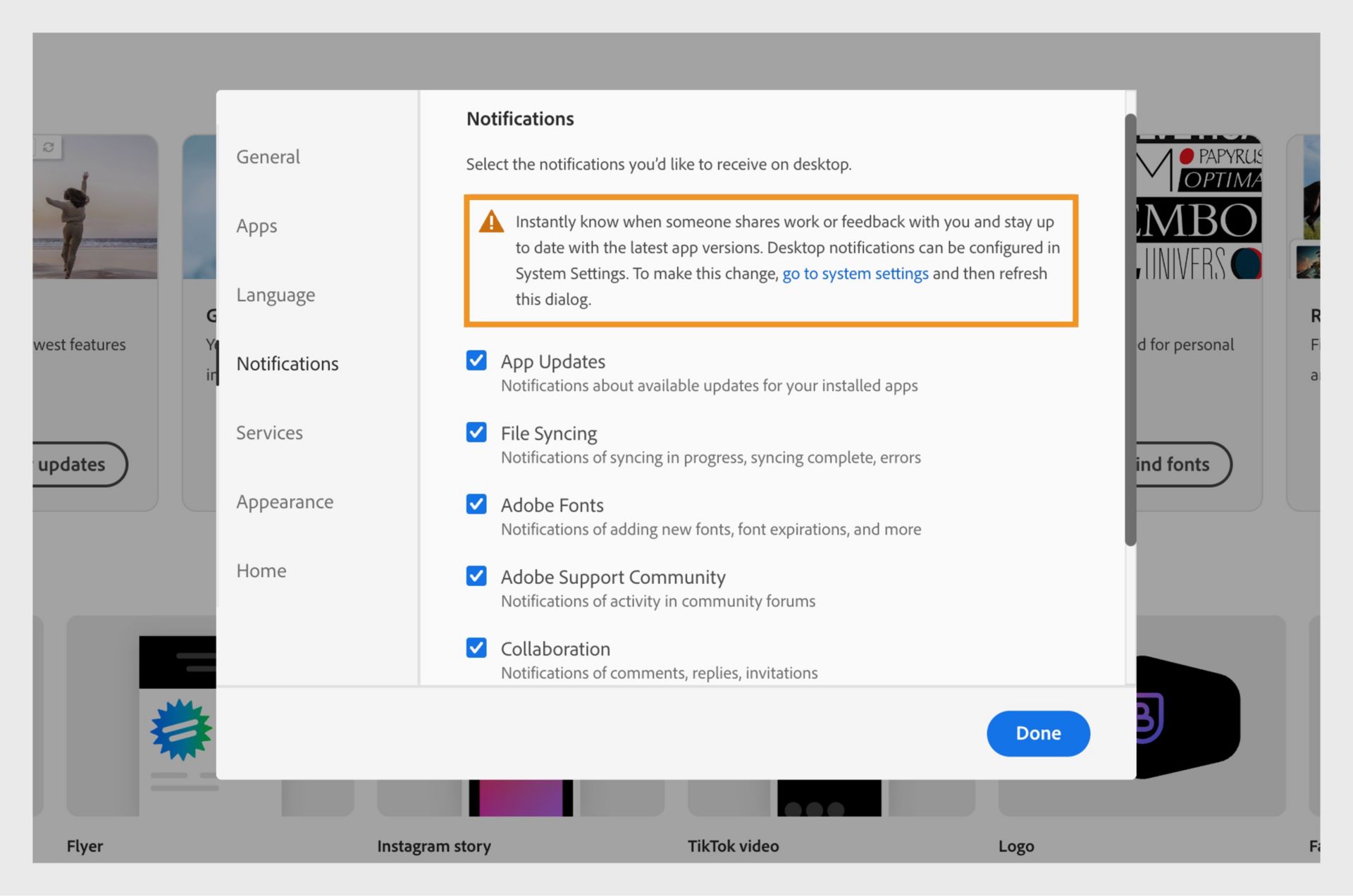Open the go to system settings link

[x=855, y=273]
